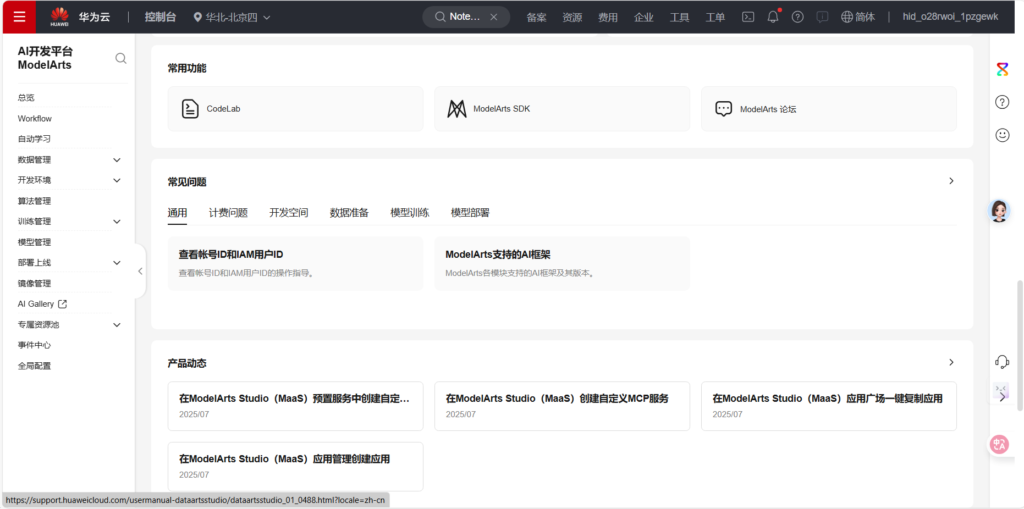This screenshot has height=509, width=1024.
Task: Switch to the 数据准备 tab
Action: 349,212
